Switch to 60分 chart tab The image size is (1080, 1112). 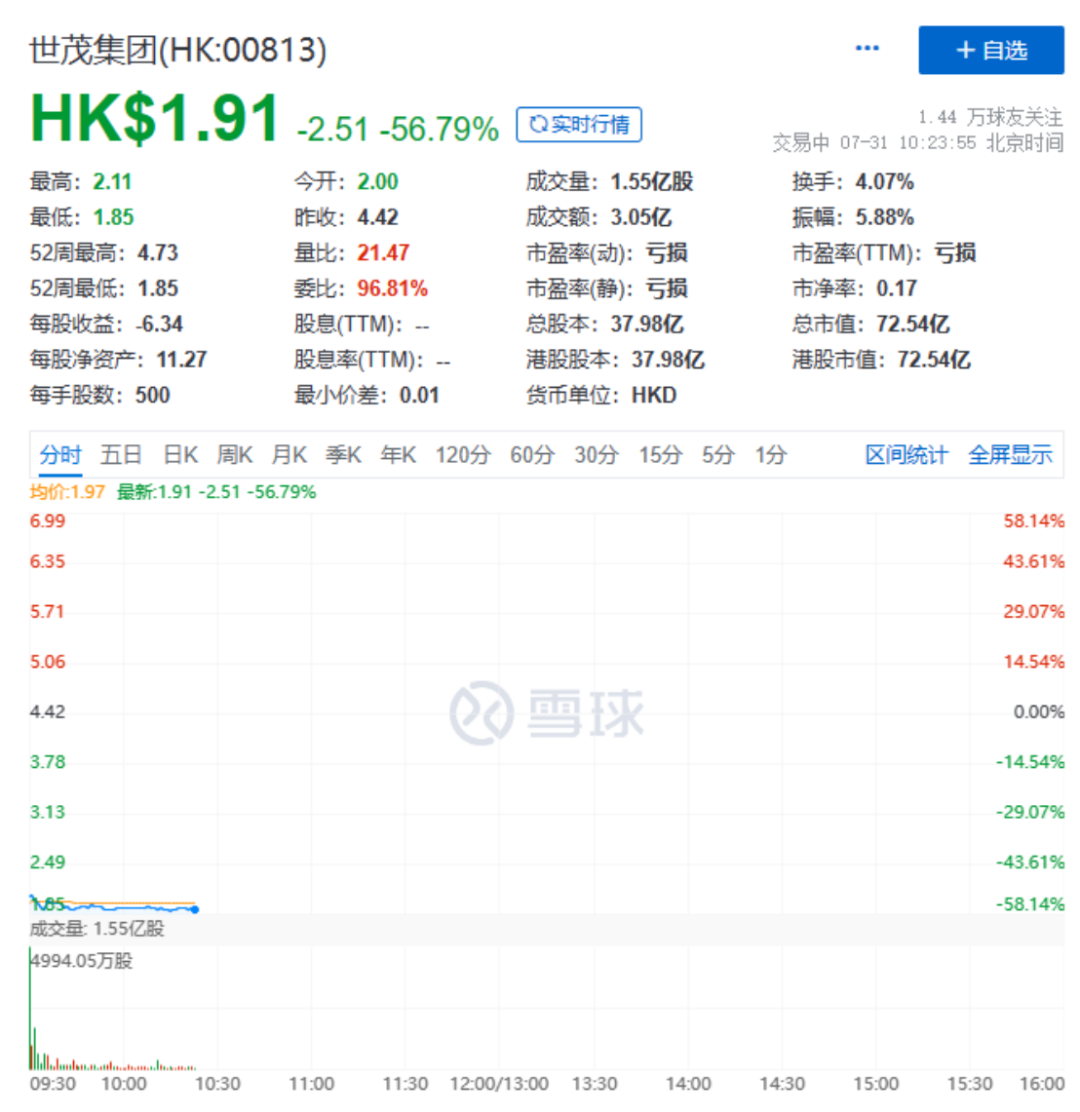tap(532, 455)
